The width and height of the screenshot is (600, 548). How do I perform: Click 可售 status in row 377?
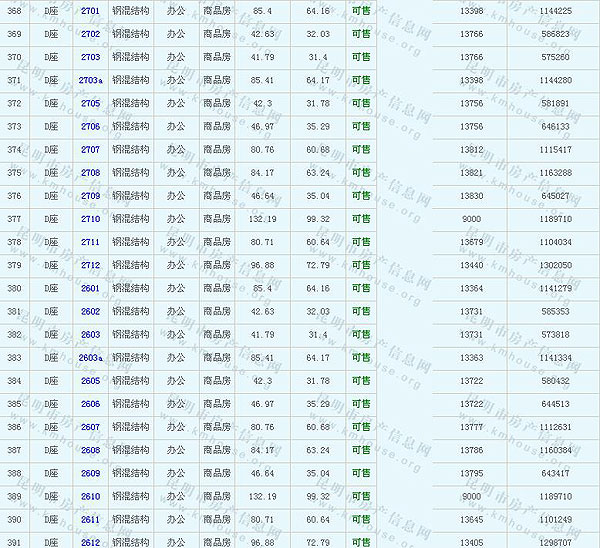pos(360,218)
